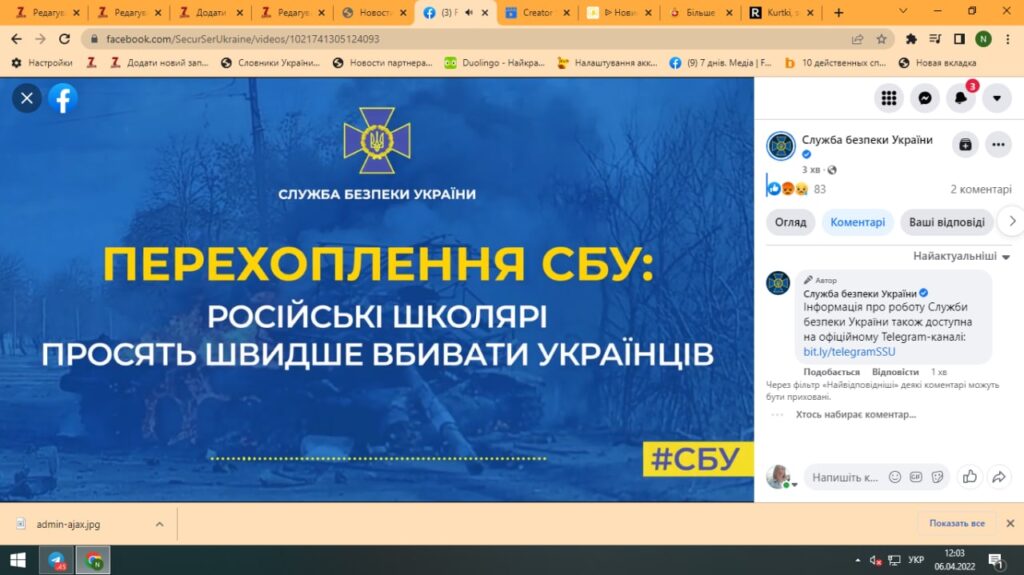Click the Facebook logo home icon
The width and height of the screenshot is (1024, 575).
tap(63, 98)
